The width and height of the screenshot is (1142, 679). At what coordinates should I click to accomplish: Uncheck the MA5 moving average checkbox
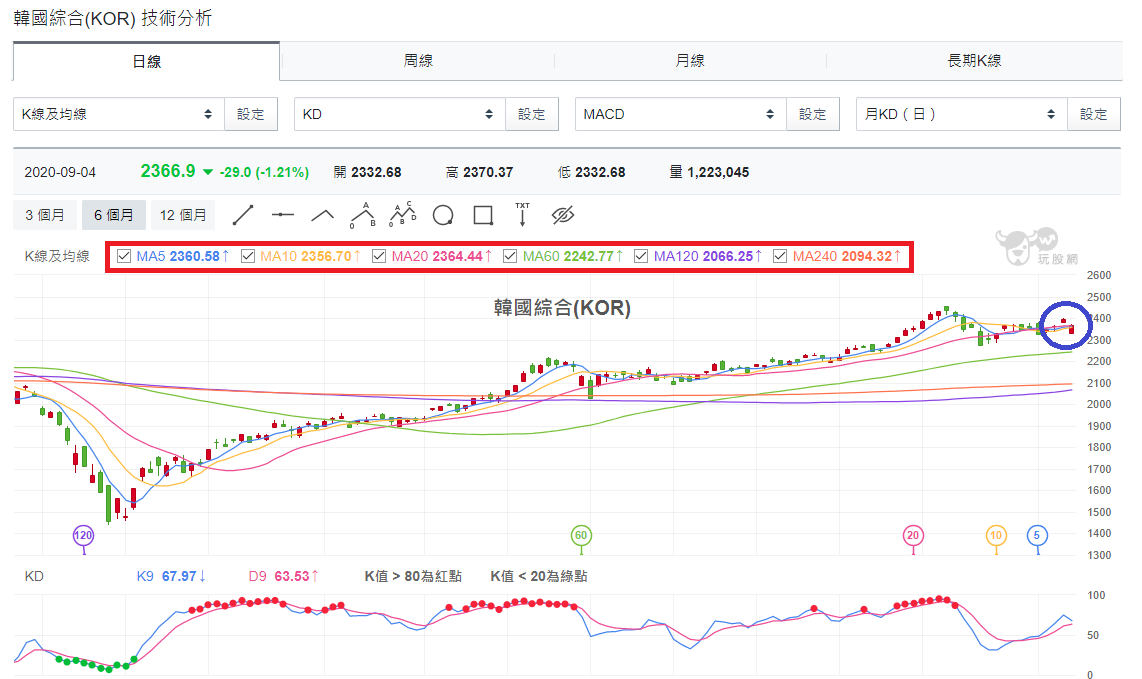tap(124, 256)
